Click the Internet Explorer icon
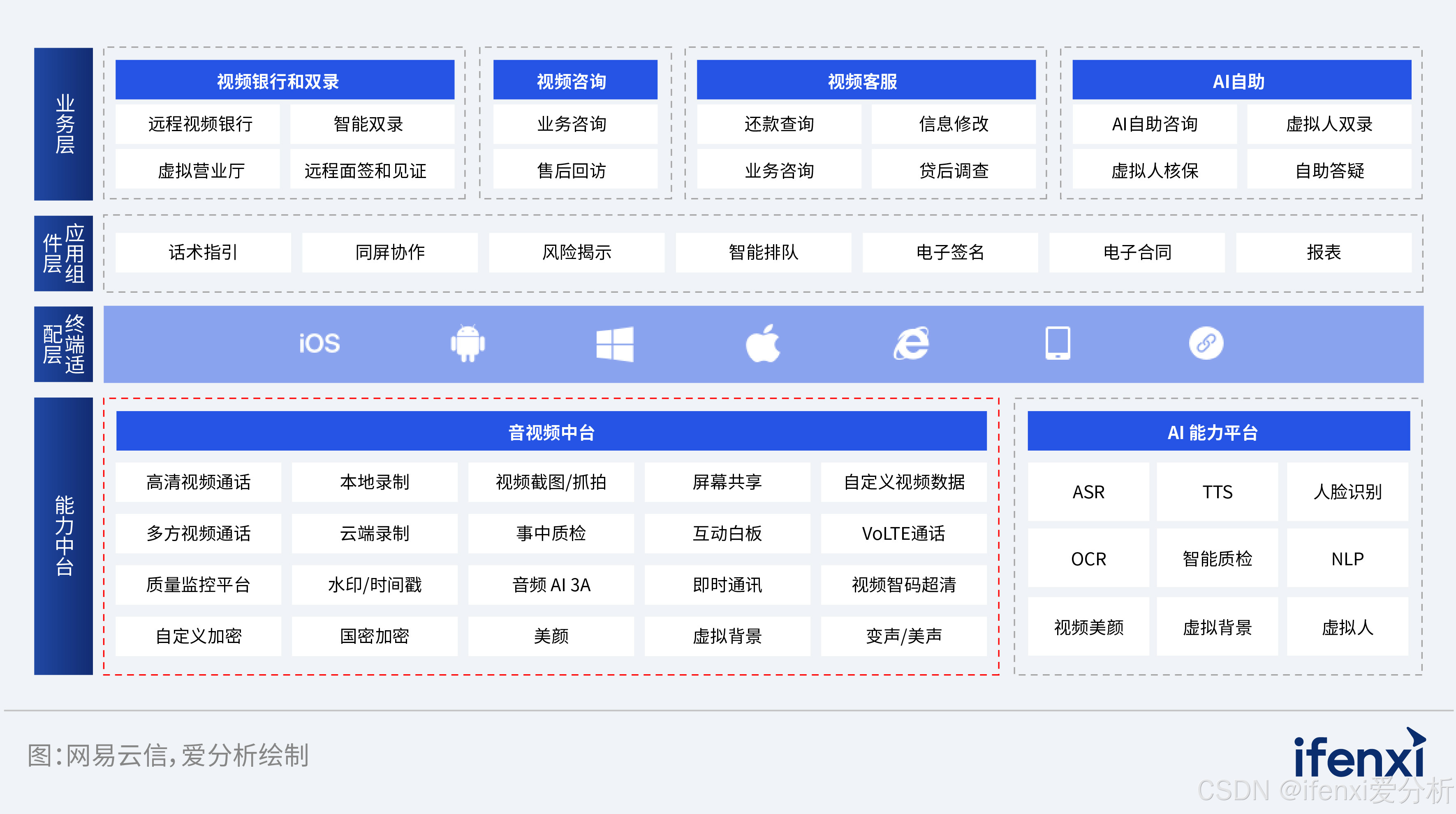This screenshot has width=1456, height=814. pos(911,343)
